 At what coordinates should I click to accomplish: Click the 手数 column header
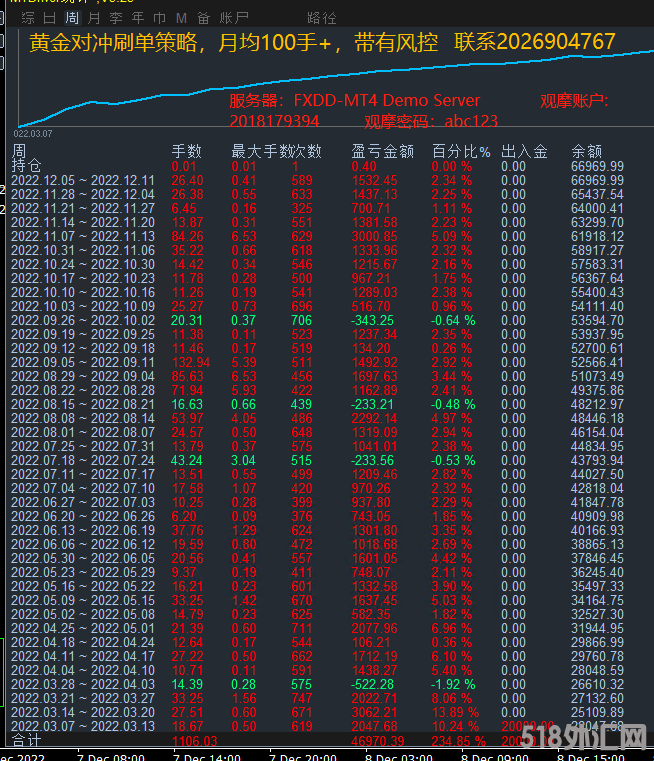(187, 152)
